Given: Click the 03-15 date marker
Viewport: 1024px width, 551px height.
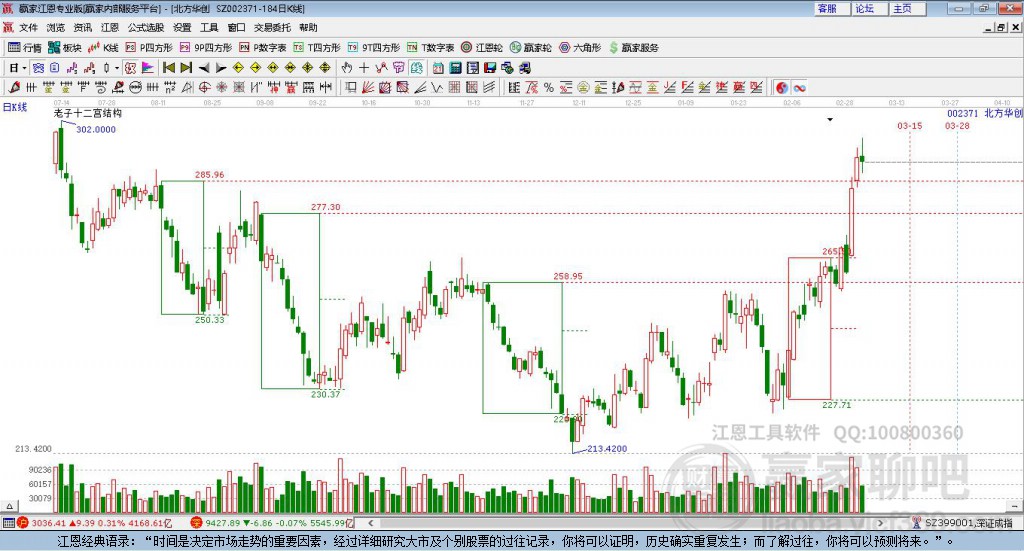Looking at the screenshot, I should [x=910, y=125].
